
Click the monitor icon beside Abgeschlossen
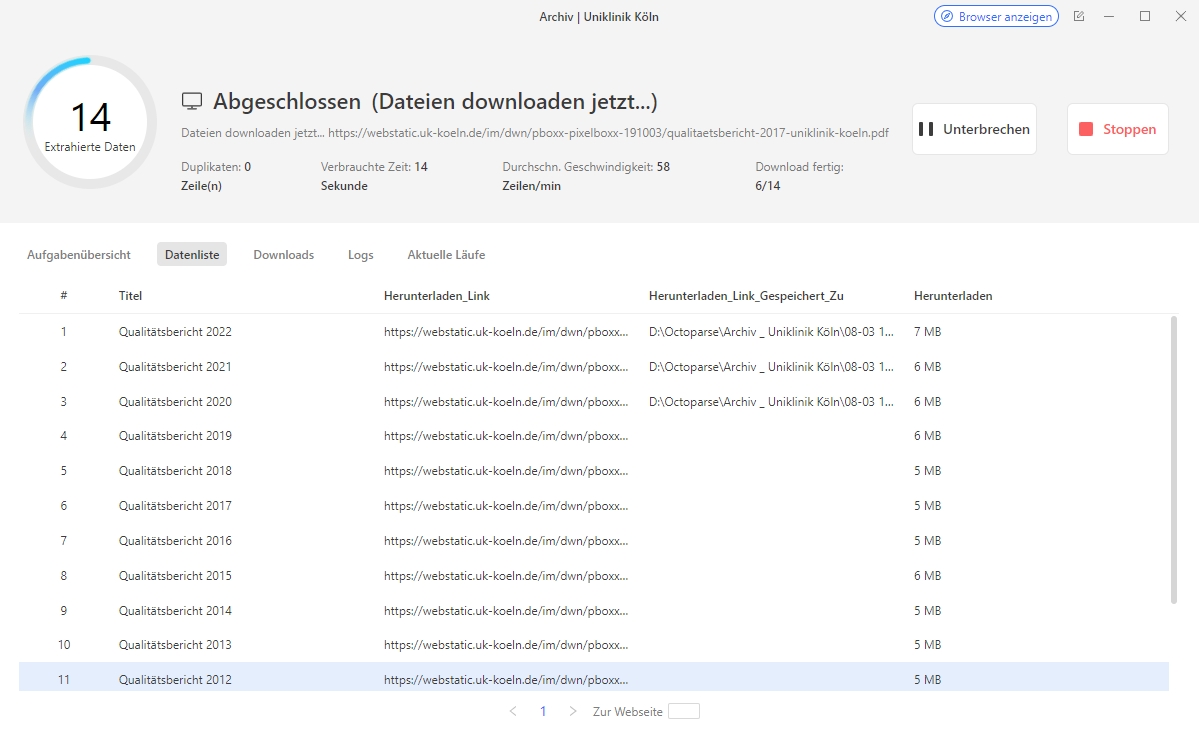point(192,101)
